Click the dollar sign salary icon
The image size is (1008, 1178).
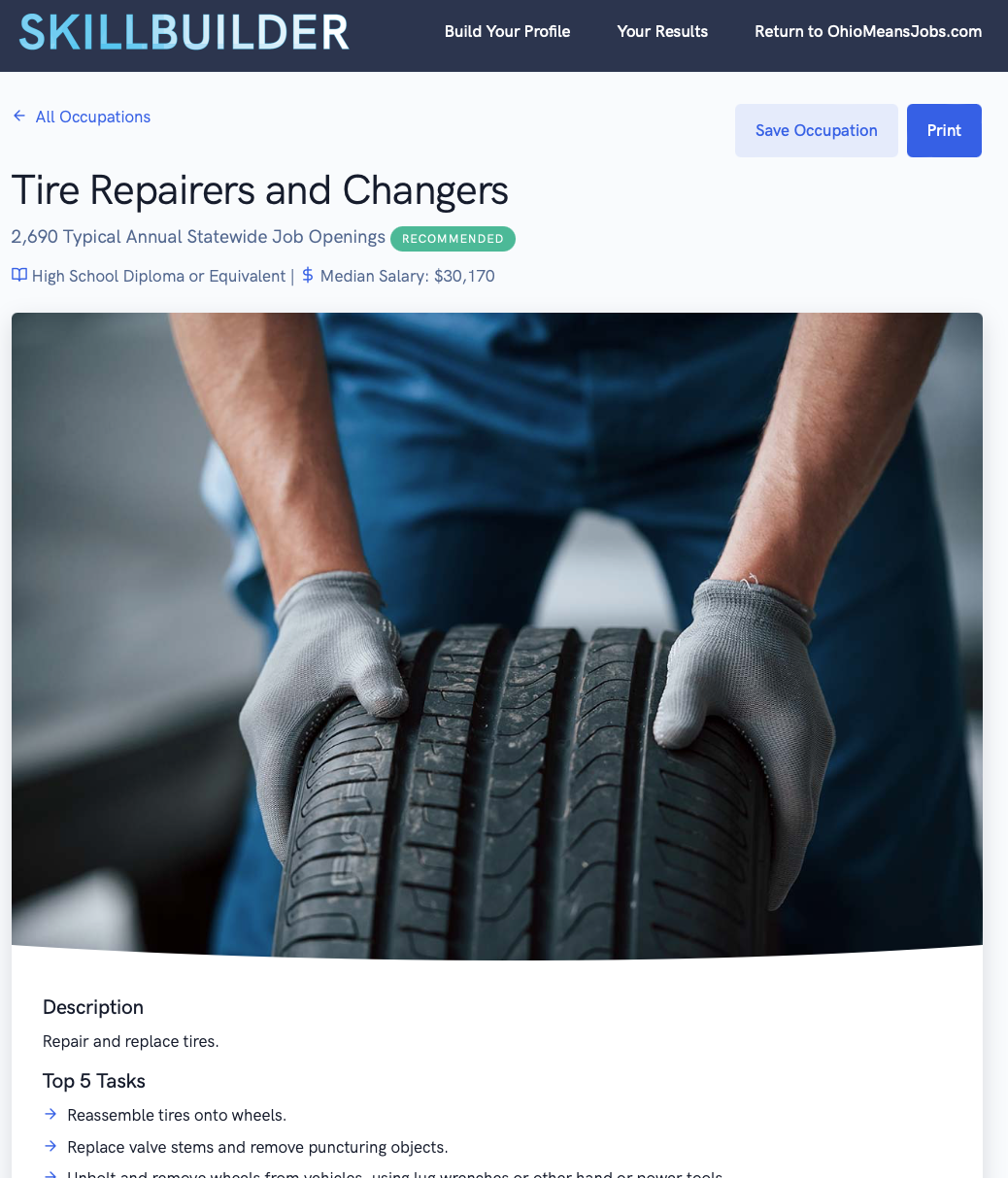[x=308, y=275]
